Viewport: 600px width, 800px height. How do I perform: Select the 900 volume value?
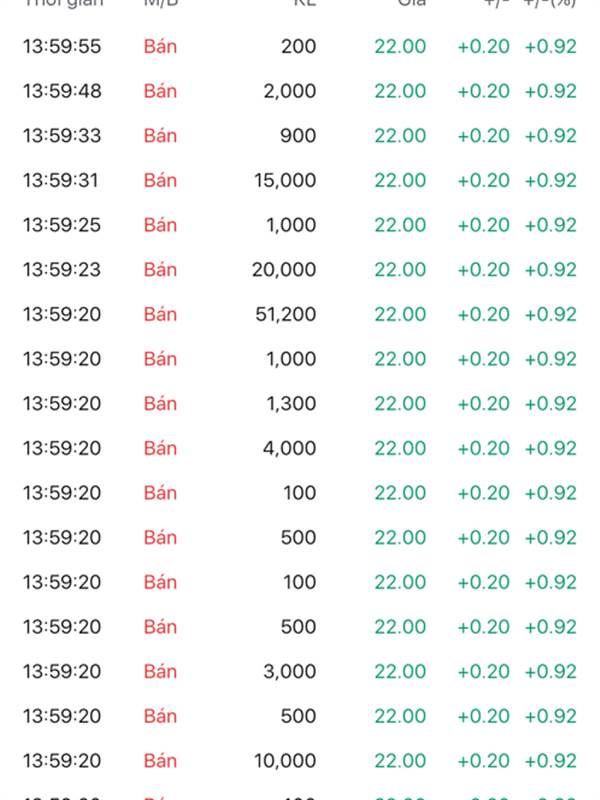point(298,136)
